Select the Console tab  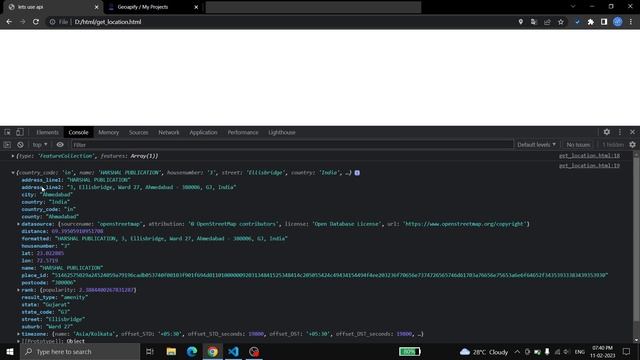tap(78, 132)
